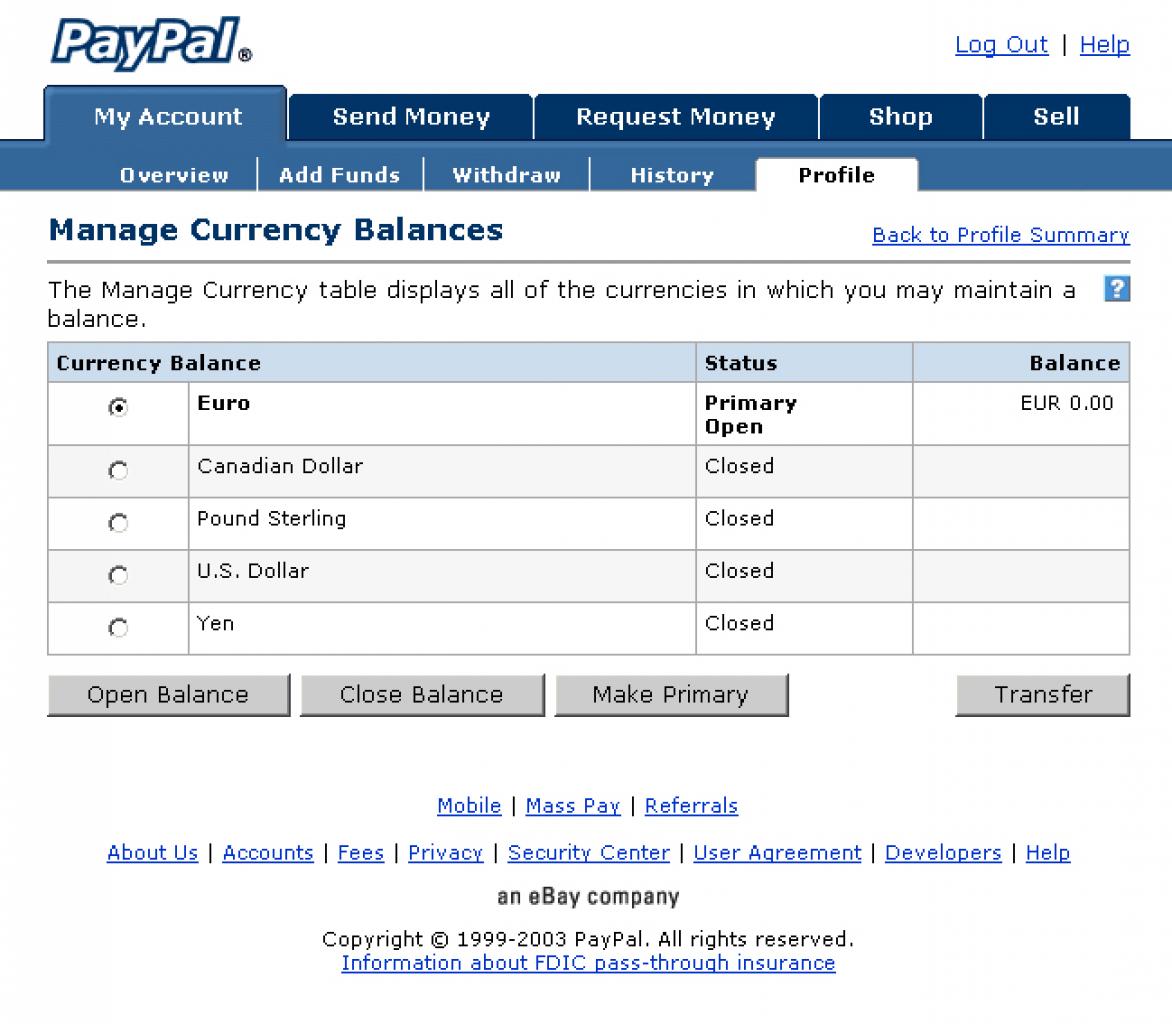This screenshot has width=1172, height=1024.
Task: Click 'Closed' status in Canadian Dollar row
Action: (x=739, y=466)
